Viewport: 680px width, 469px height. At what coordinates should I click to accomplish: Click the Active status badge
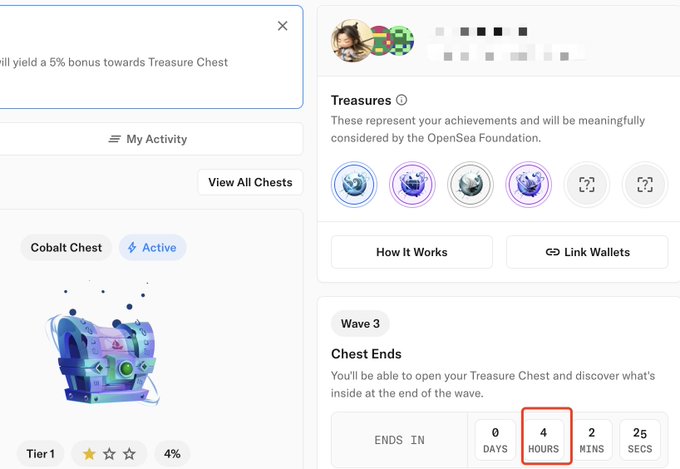(x=152, y=247)
